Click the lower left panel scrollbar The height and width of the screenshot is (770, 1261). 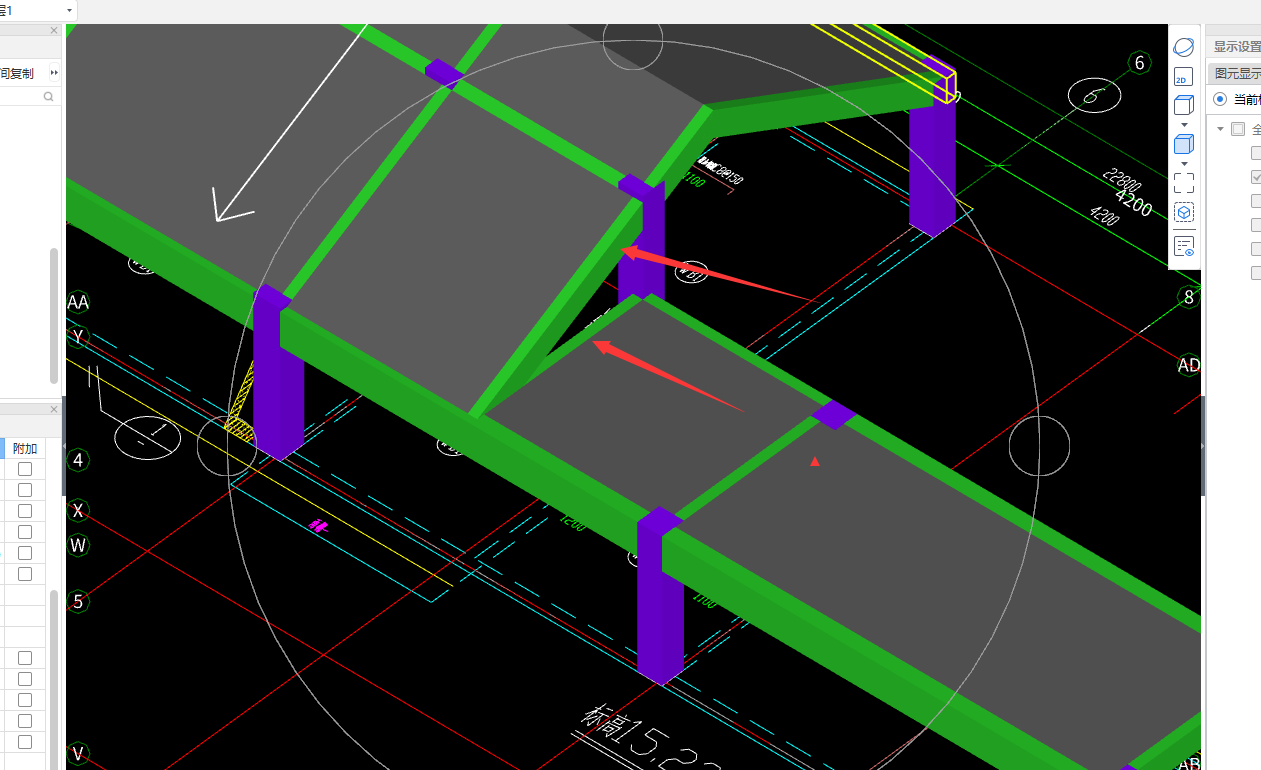point(54,680)
